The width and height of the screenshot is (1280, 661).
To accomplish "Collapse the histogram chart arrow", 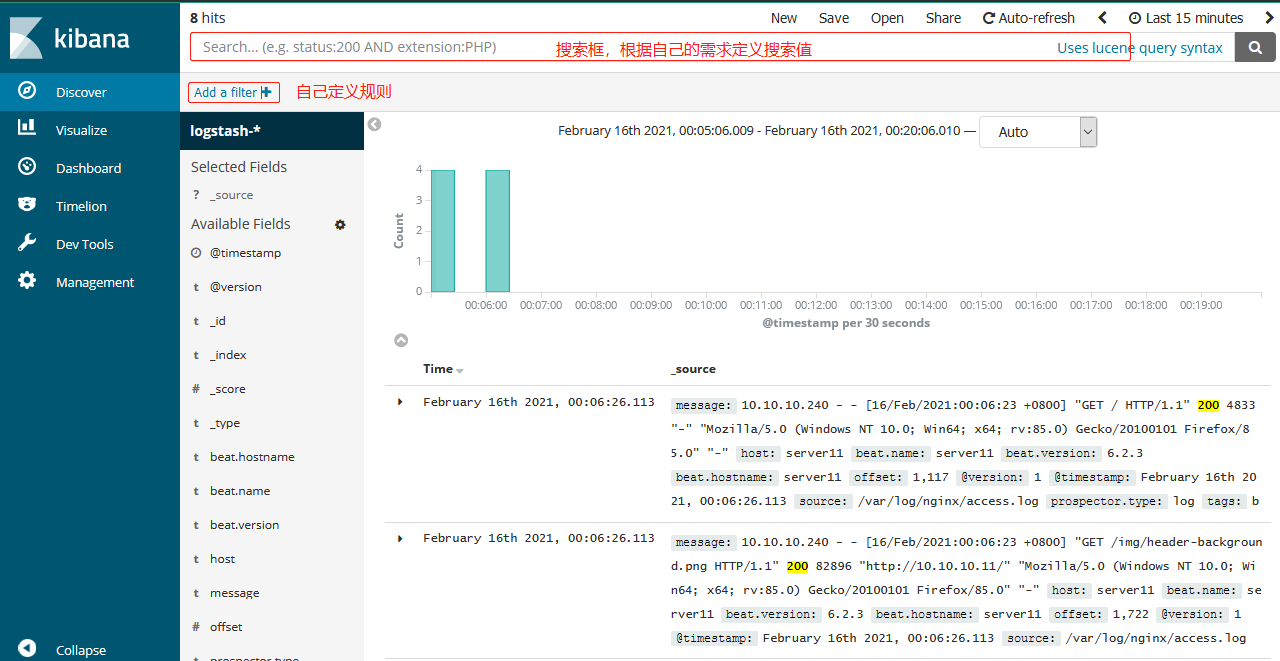I will point(401,340).
